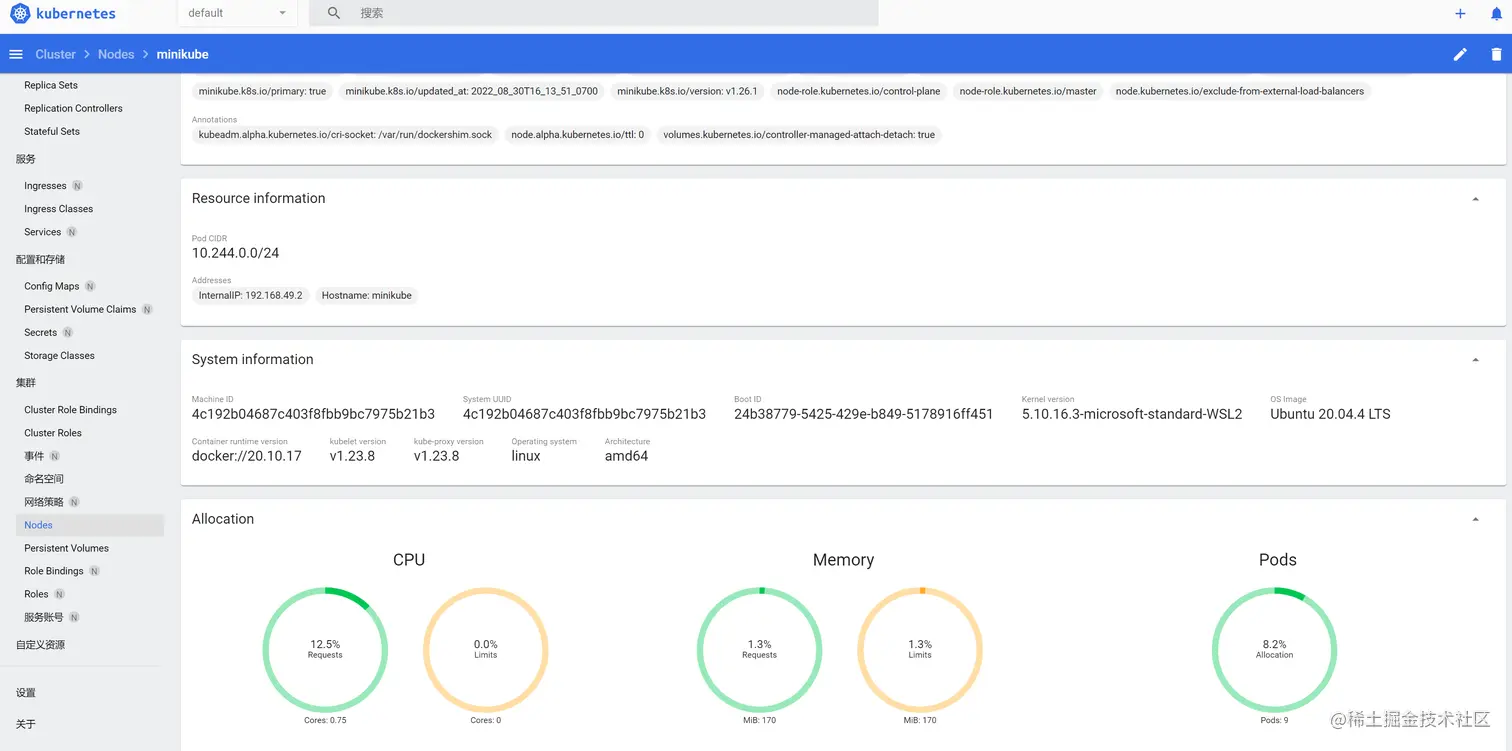Viewport: 1512px width, 751px height.
Task: Click the CPU Limits 0.0% gauge
Action: tap(486, 649)
